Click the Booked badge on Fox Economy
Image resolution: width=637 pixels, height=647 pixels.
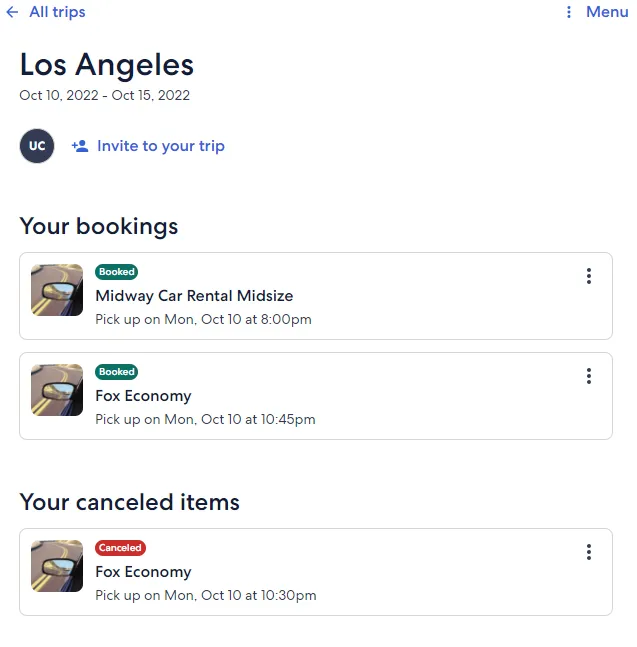click(x=117, y=372)
